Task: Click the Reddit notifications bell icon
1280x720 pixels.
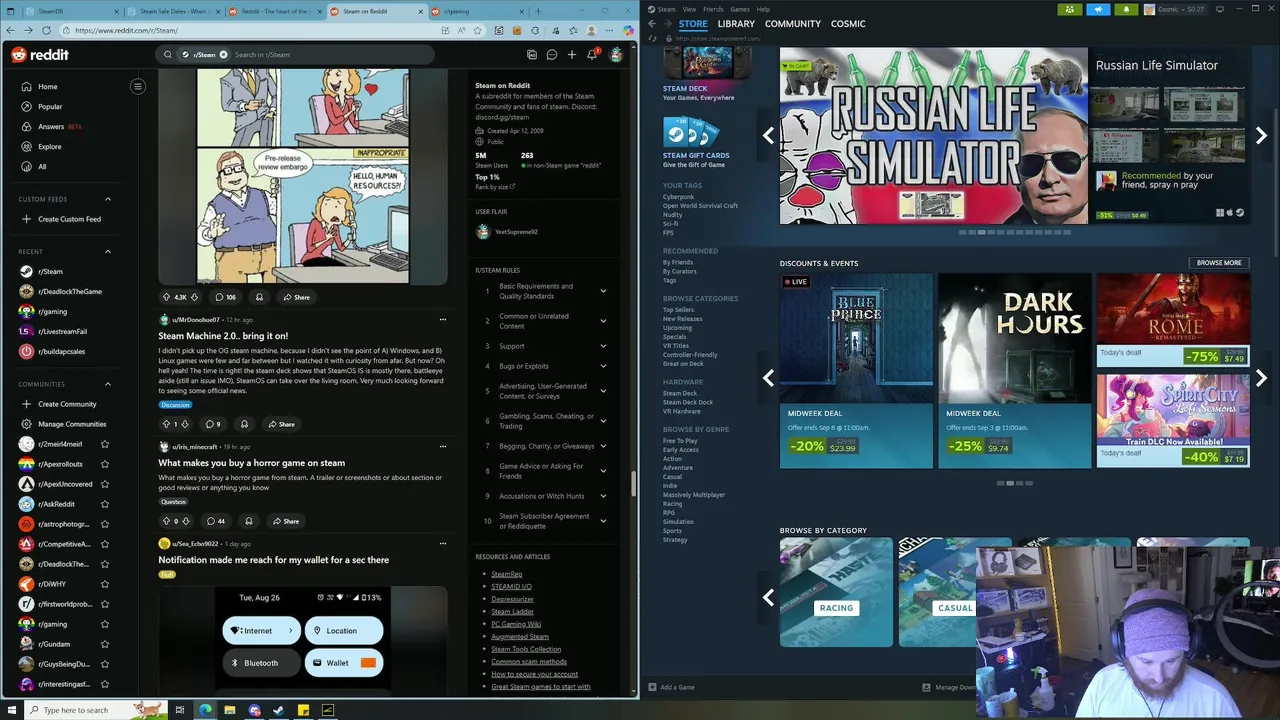Action: click(592, 55)
